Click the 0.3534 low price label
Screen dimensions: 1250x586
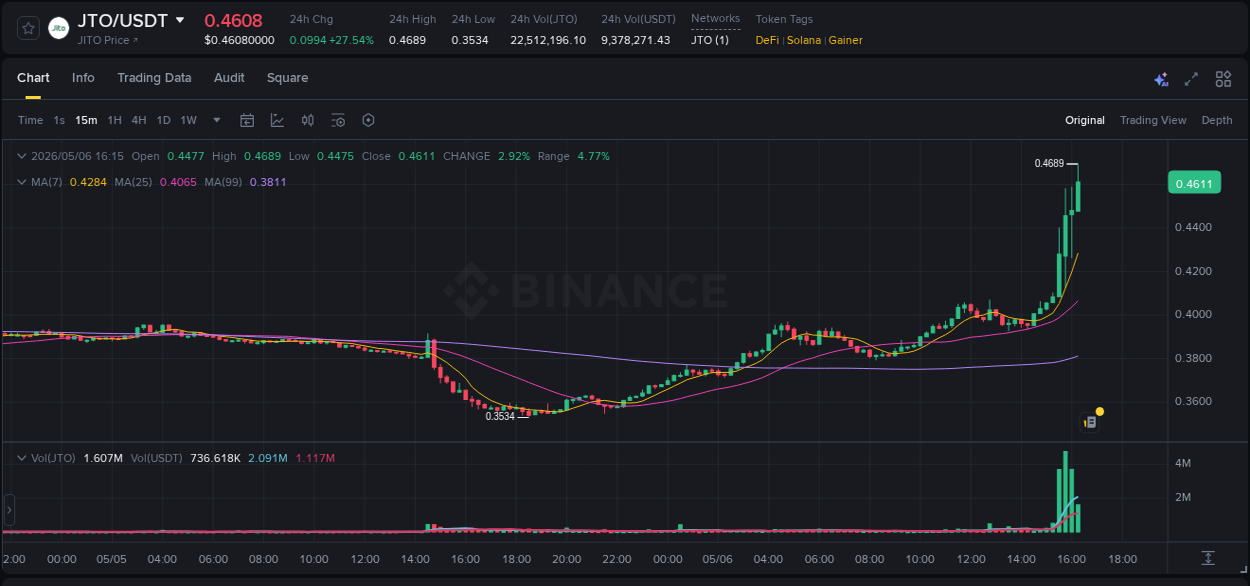point(500,416)
